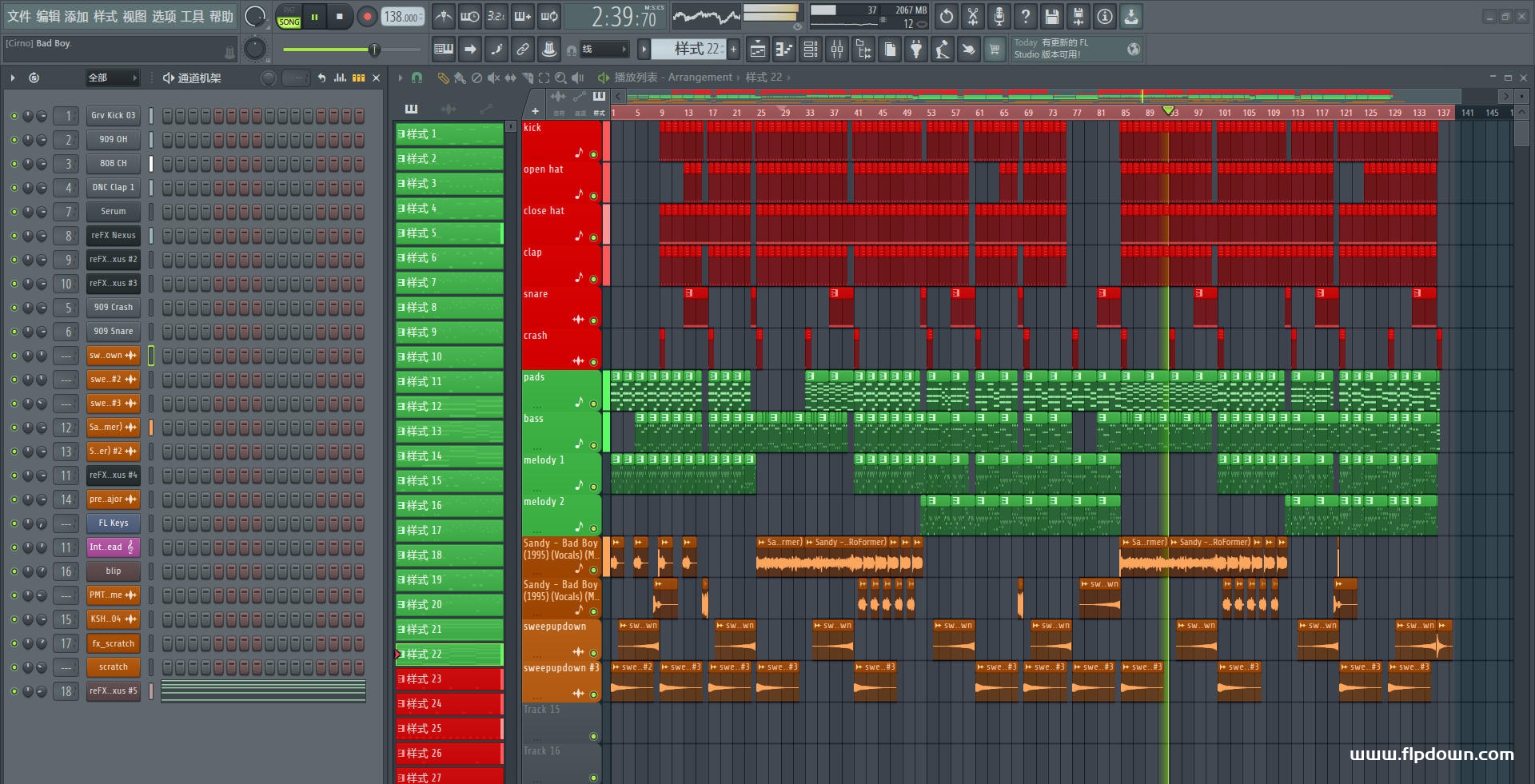
Task: Open the 工具 menu
Action: 192,16
